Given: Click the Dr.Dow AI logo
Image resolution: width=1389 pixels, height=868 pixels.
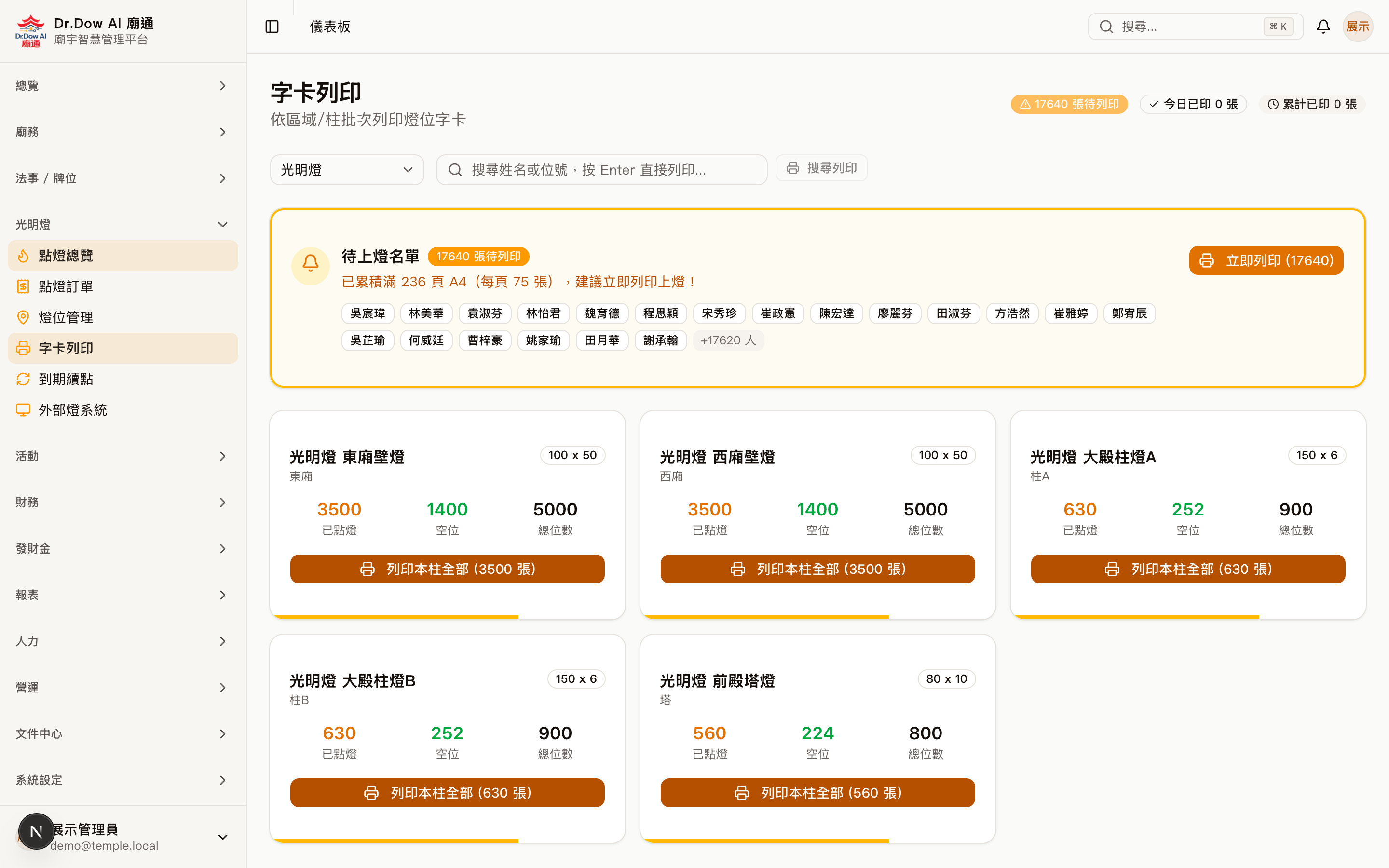Looking at the screenshot, I should (30, 30).
